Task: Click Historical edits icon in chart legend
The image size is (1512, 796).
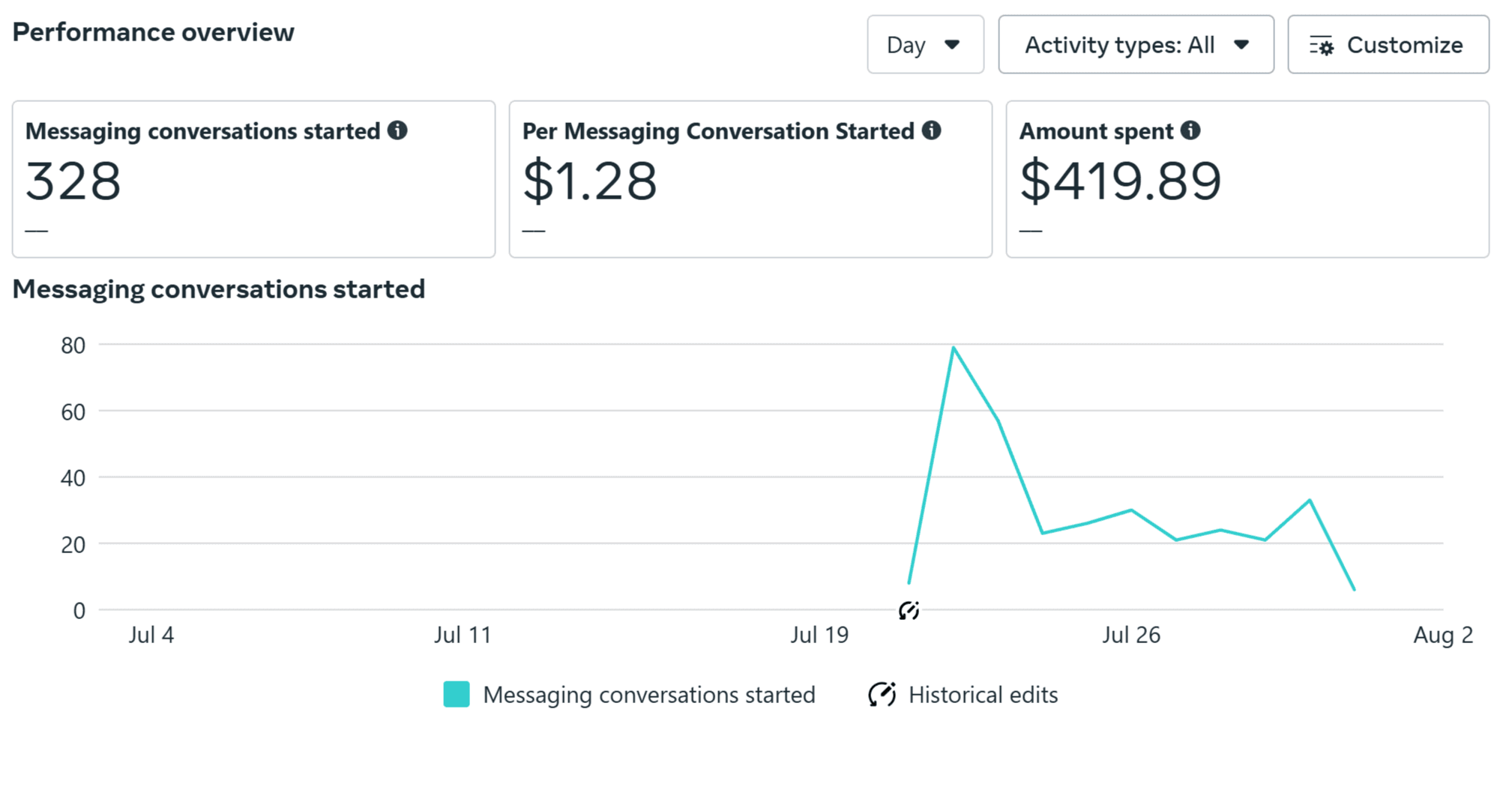Action: (x=882, y=695)
